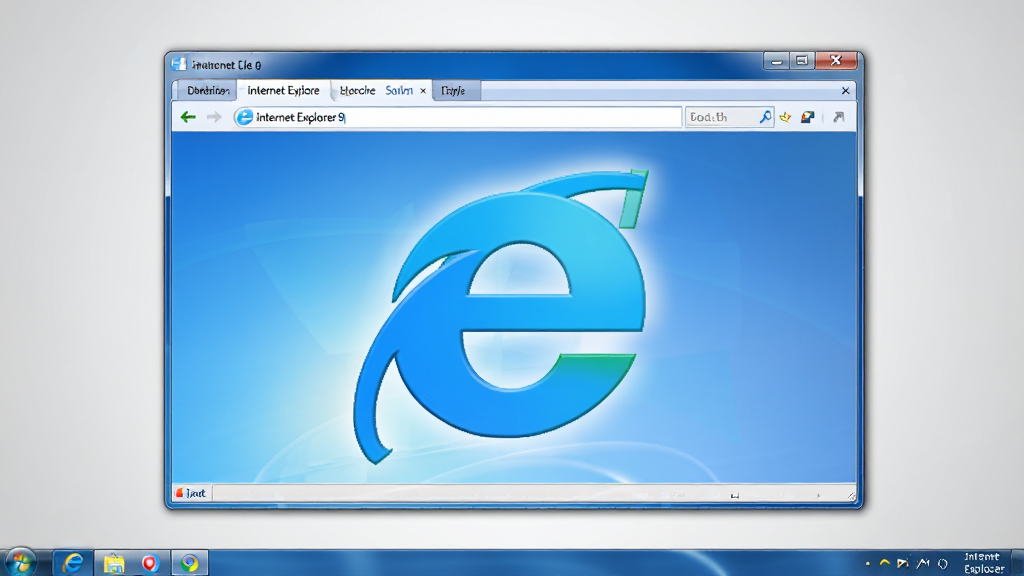Switch to the first tab on the left
The height and width of the screenshot is (576, 1024).
pyautogui.click(x=208, y=91)
